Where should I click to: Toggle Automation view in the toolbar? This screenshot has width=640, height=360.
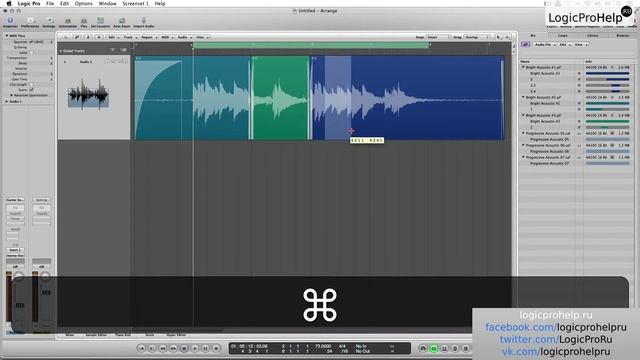[x=68, y=22]
